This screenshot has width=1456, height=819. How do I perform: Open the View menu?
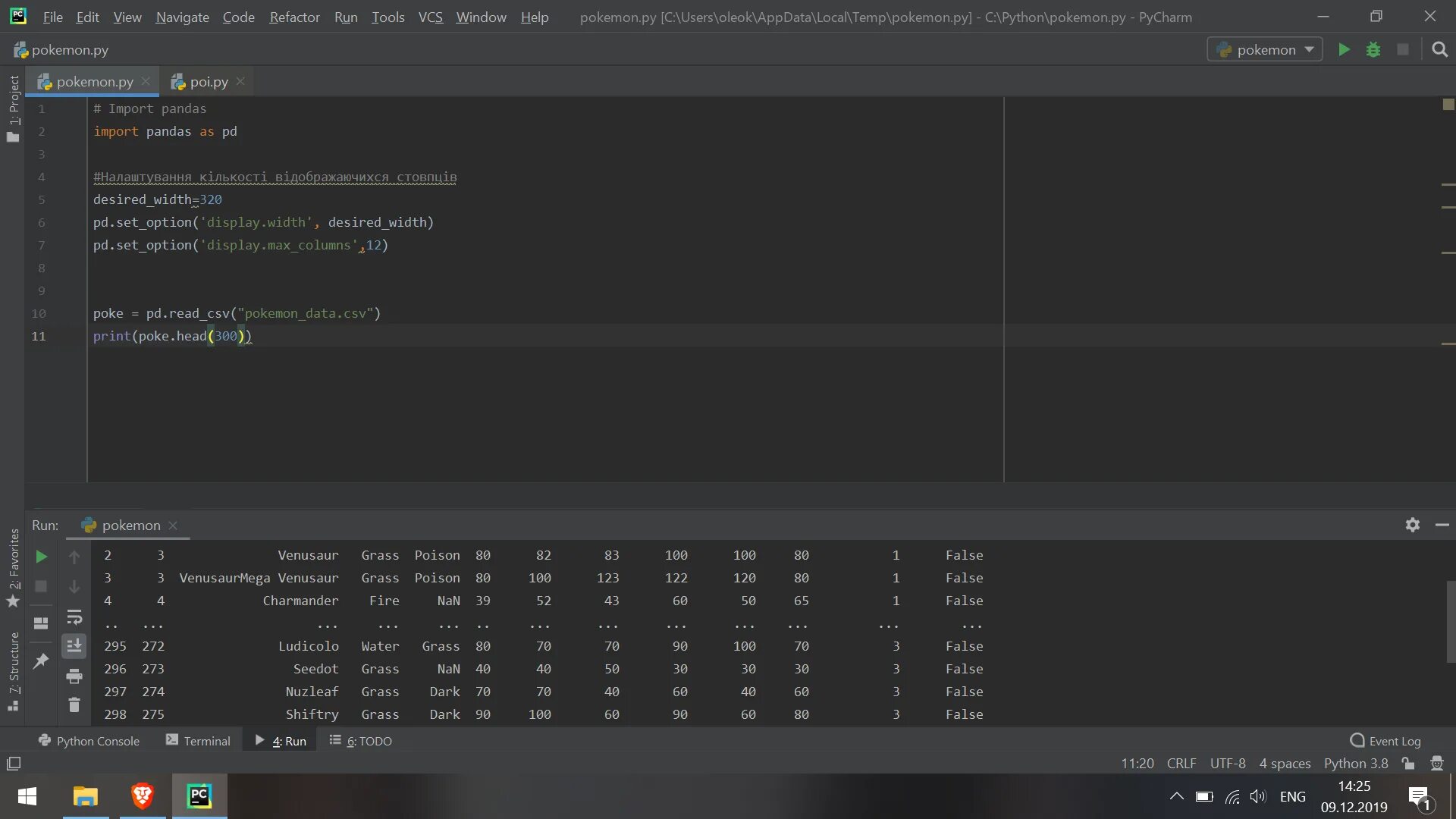(x=127, y=17)
